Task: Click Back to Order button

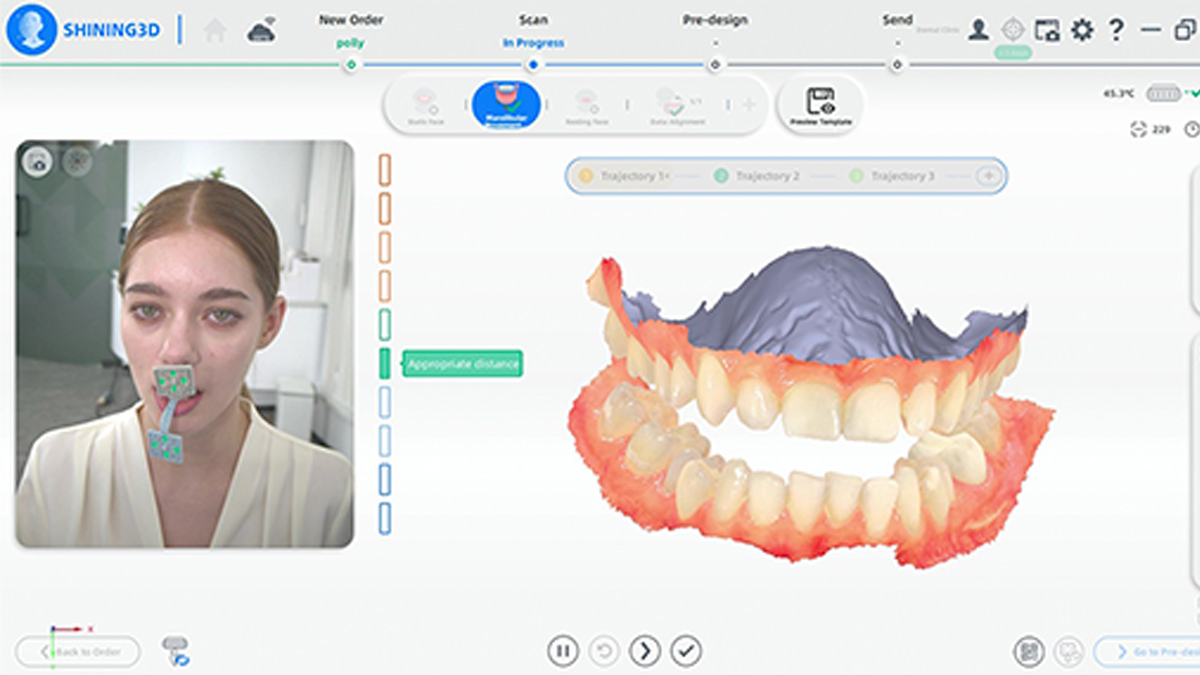Action: pos(79,652)
